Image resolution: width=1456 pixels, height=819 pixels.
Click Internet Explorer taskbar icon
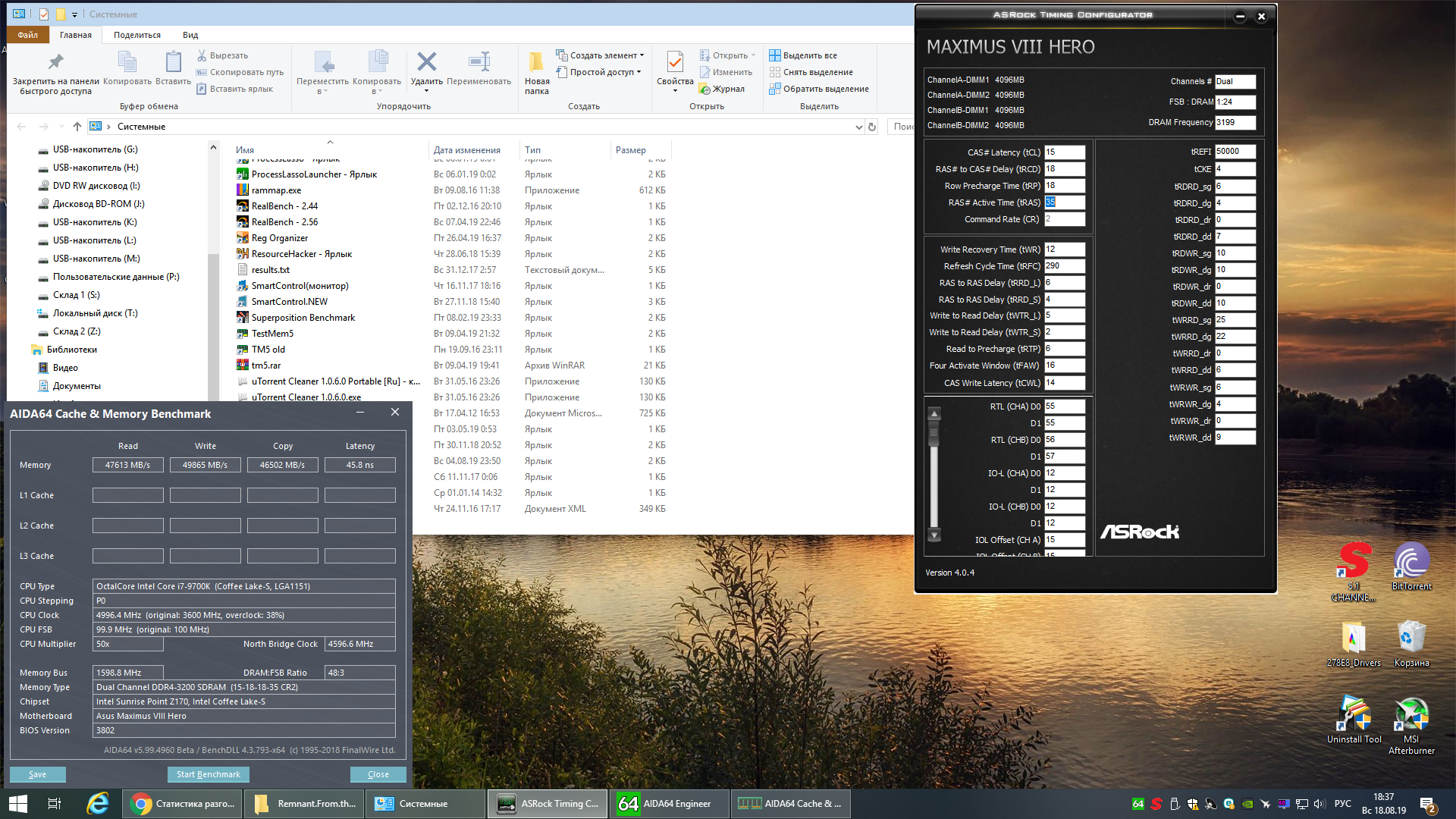pyautogui.click(x=98, y=804)
